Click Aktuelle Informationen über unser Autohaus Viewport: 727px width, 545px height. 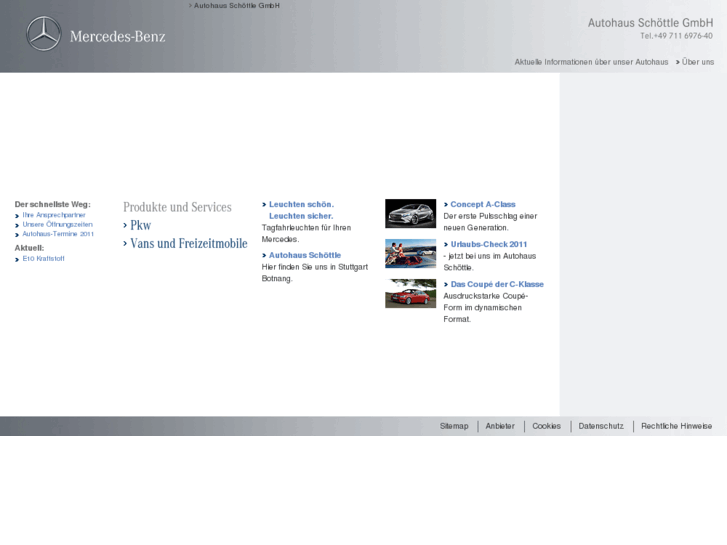click(591, 62)
